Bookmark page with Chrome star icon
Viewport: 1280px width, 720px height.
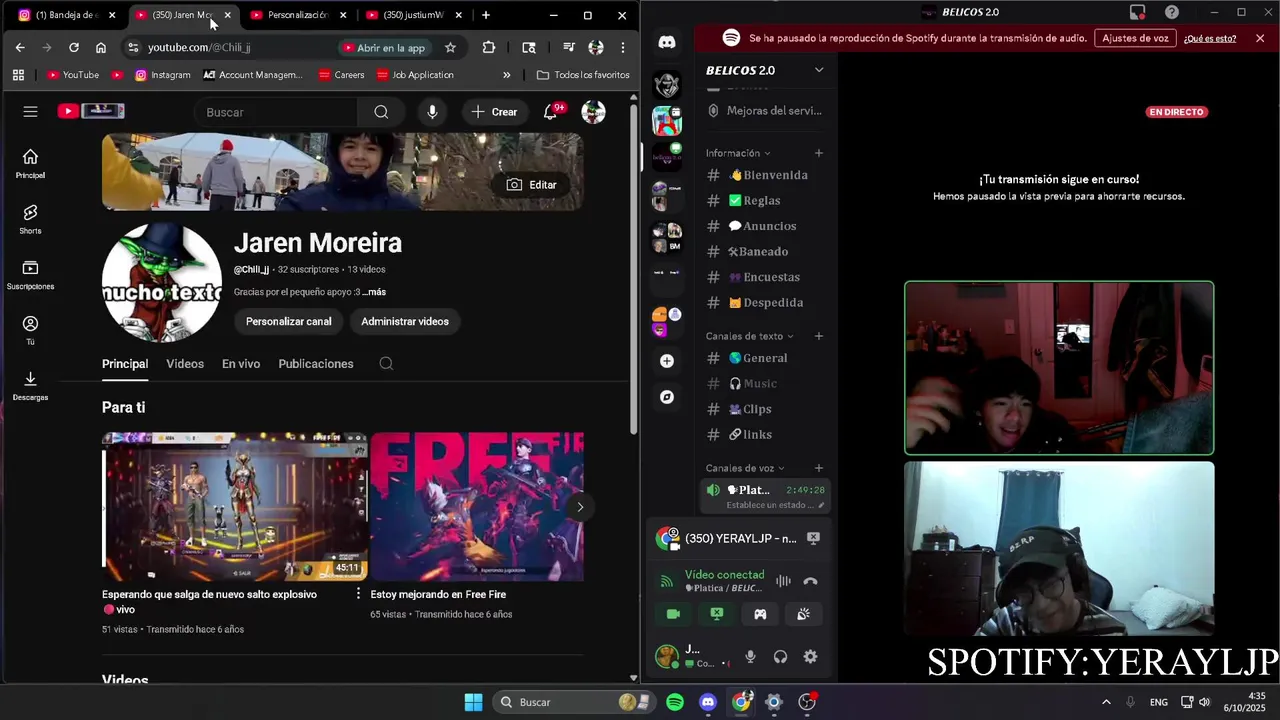coord(450,47)
